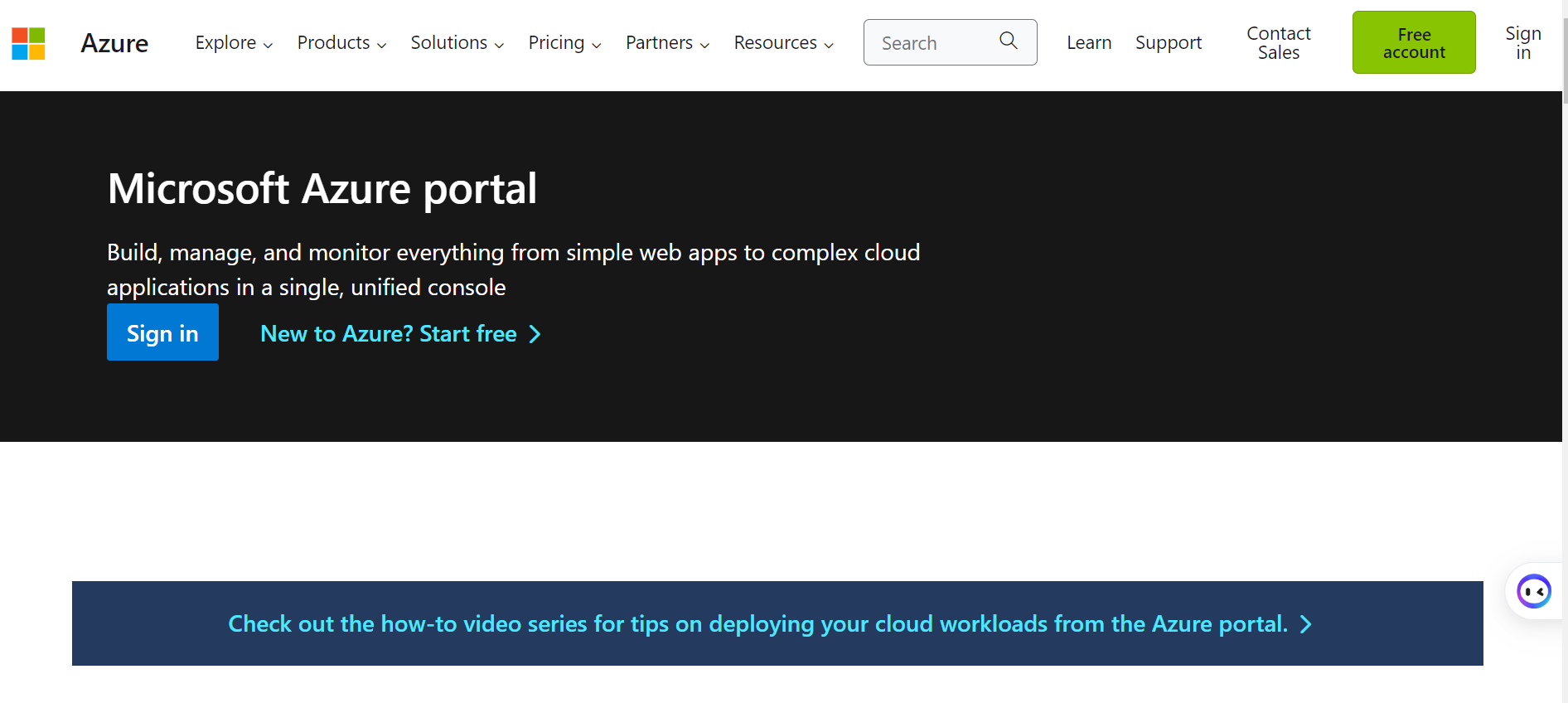
Task: Expand the Solutions dropdown
Action: [457, 43]
